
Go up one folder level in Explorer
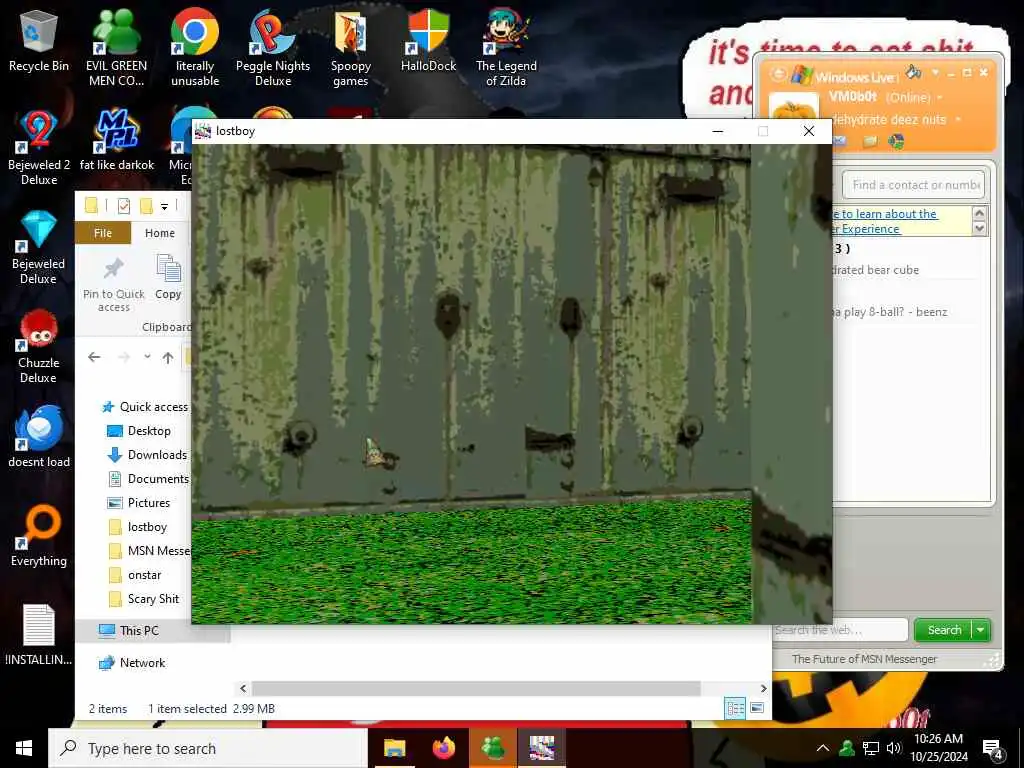[168, 357]
